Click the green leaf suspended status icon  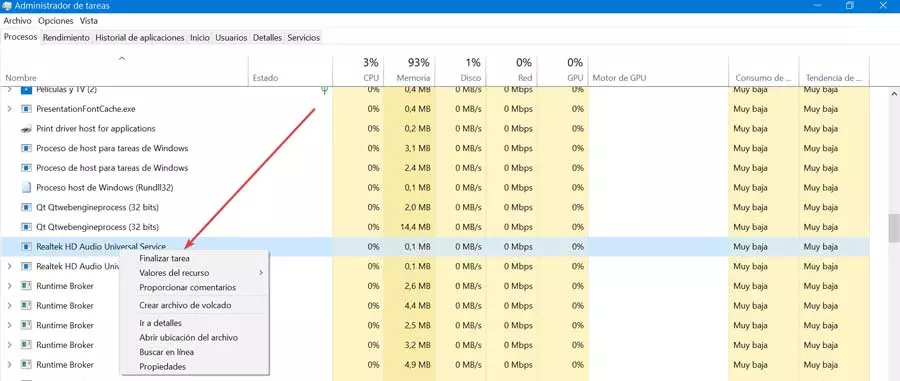(324, 90)
